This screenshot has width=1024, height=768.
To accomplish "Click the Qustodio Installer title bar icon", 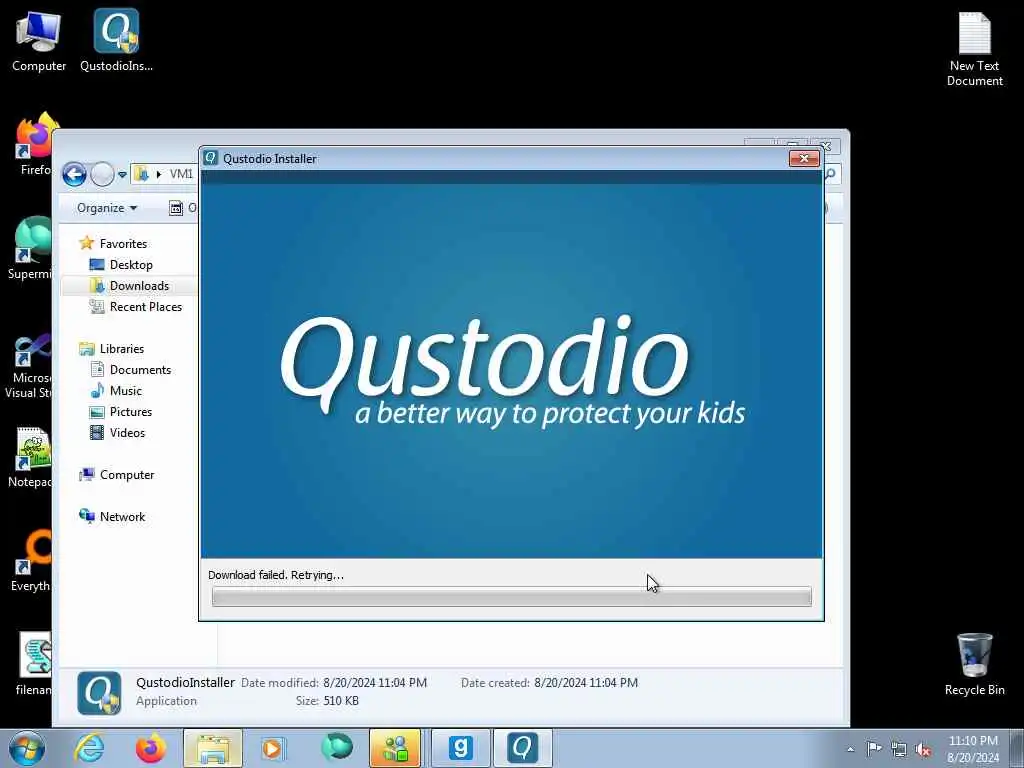I will [x=210, y=158].
